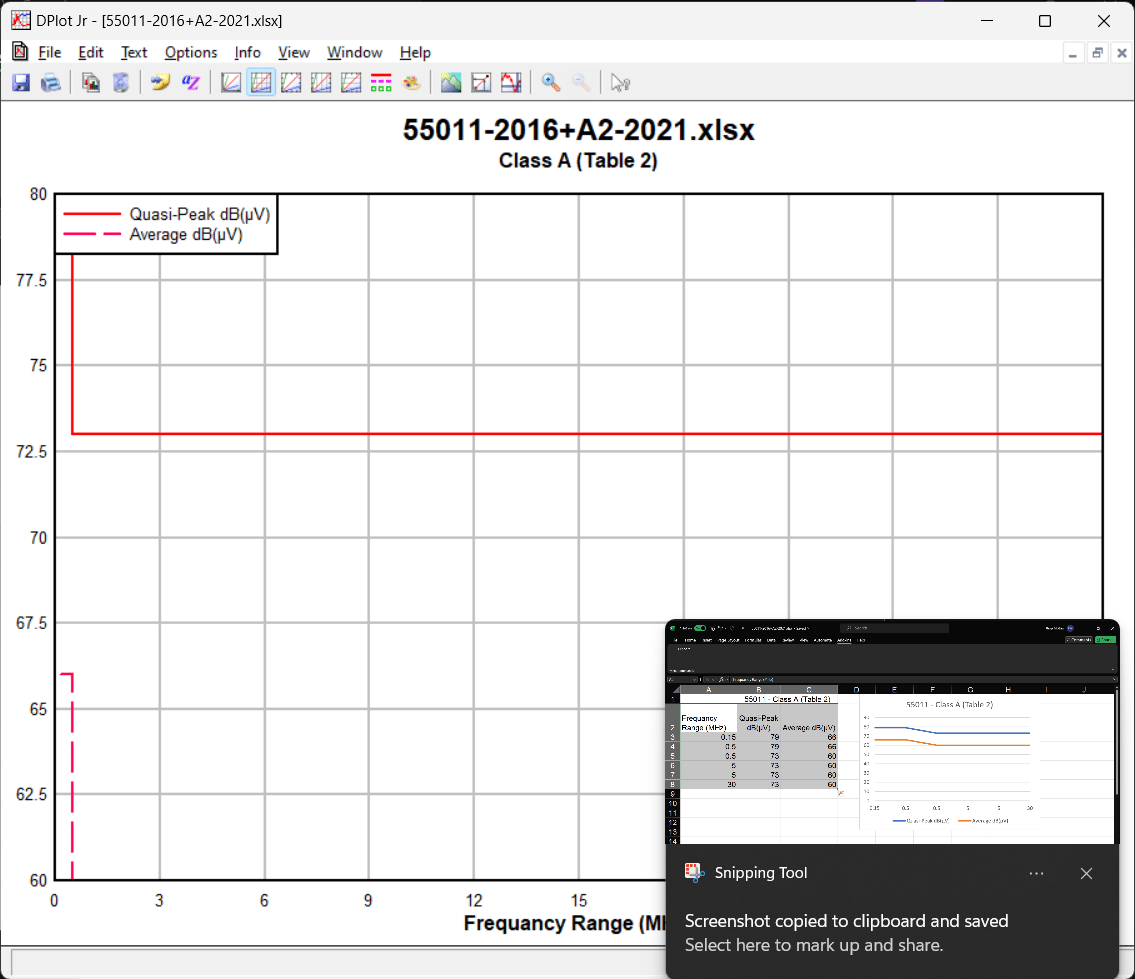Click the status bar field at bottom

click(x=338, y=963)
